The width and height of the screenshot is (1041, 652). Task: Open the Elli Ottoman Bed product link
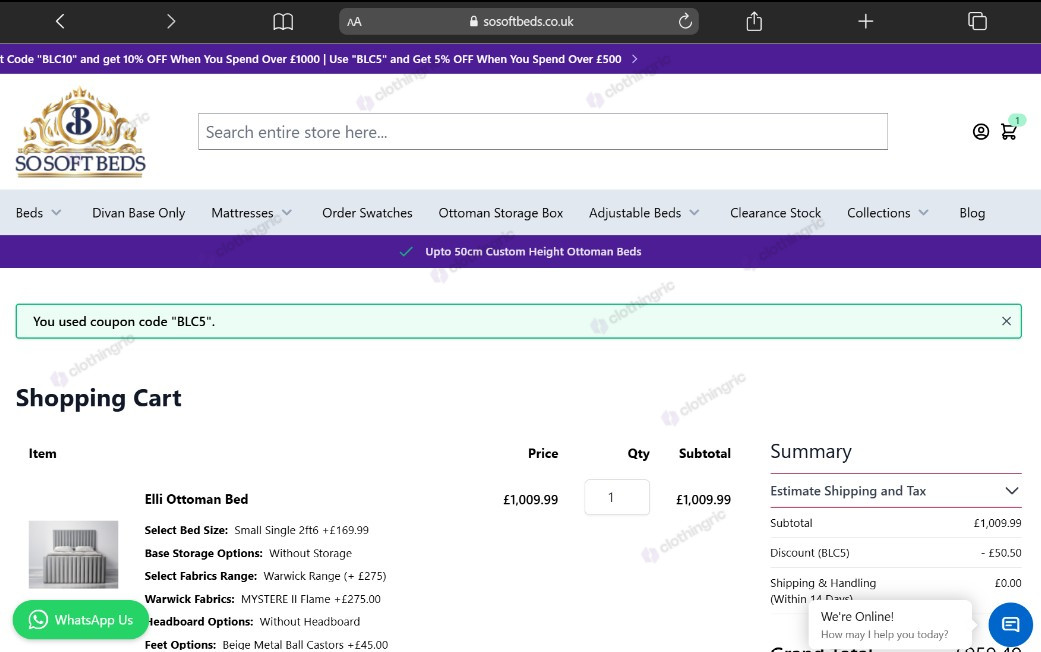(x=197, y=499)
